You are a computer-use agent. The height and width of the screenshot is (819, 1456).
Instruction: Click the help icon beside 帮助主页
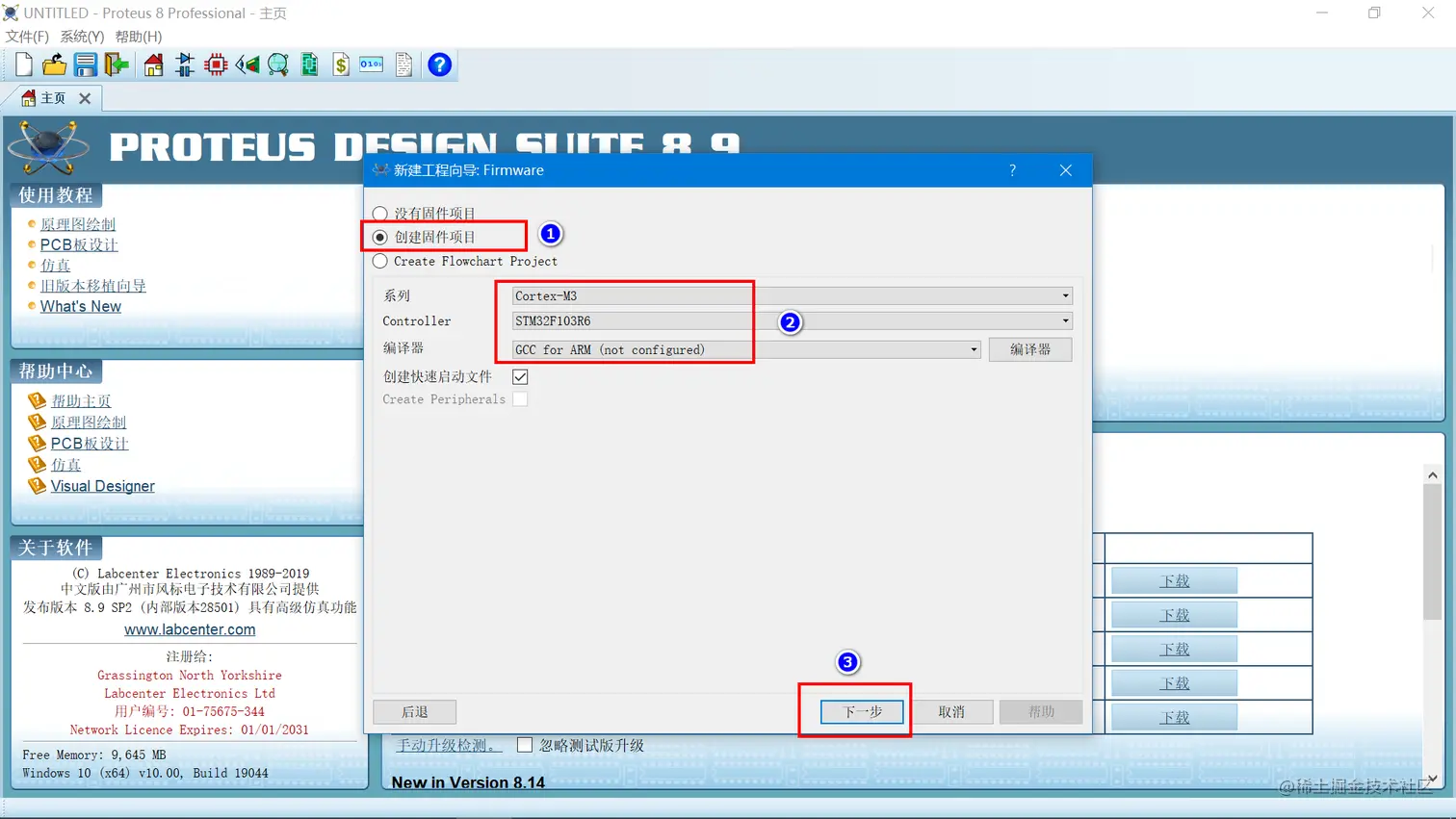pyautogui.click(x=37, y=400)
